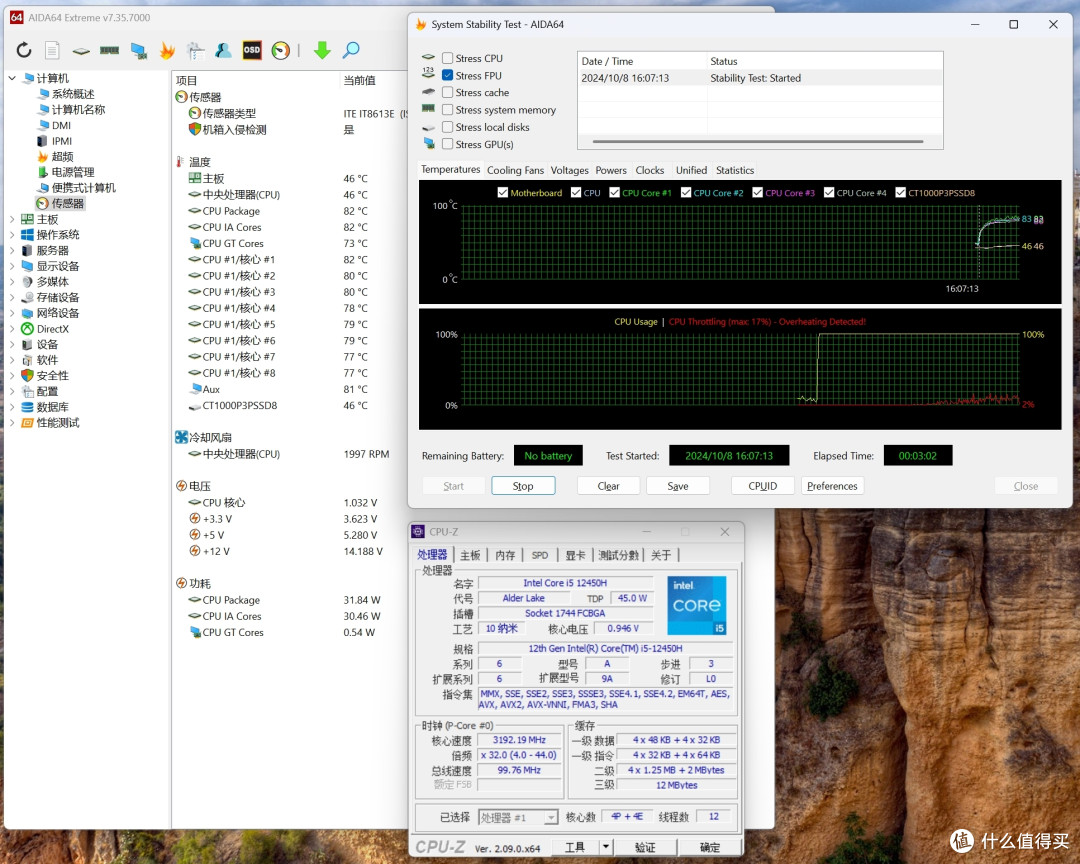Click the 项目 column header in sensor list
The image size is (1080, 864).
pos(187,81)
